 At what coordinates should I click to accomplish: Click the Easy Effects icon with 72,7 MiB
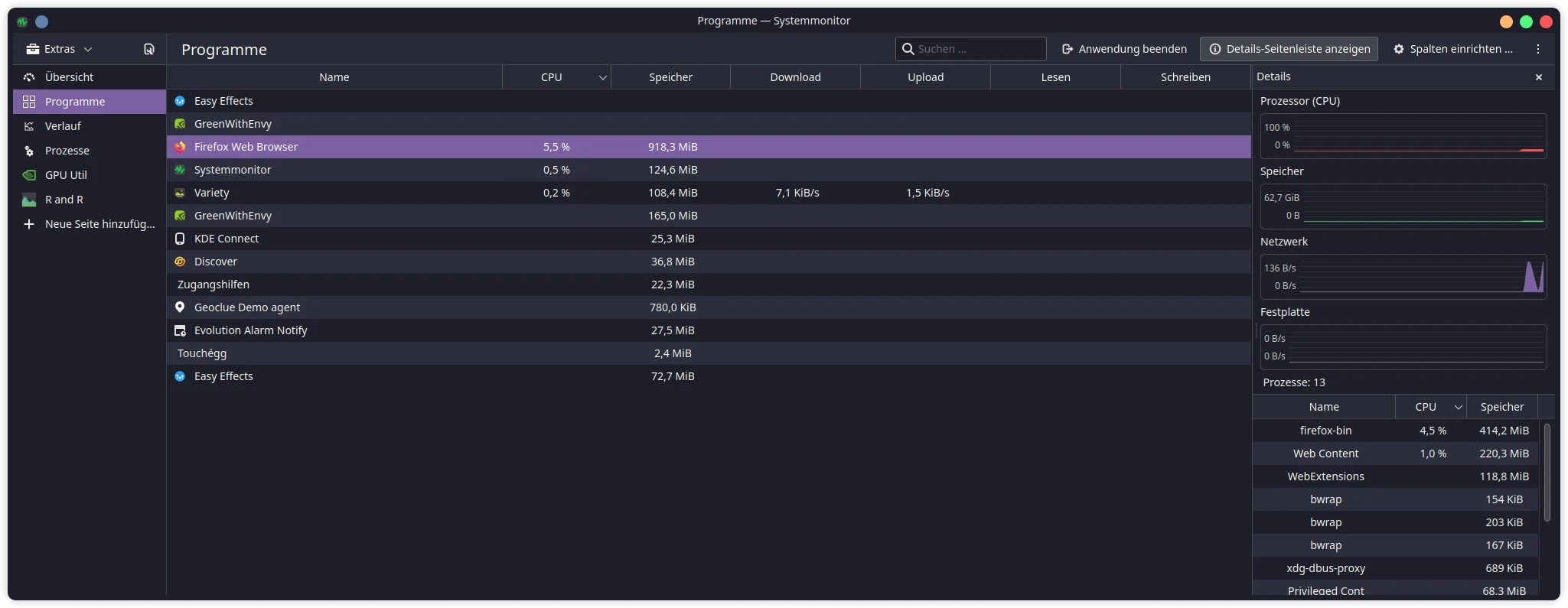(x=180, y=376)
